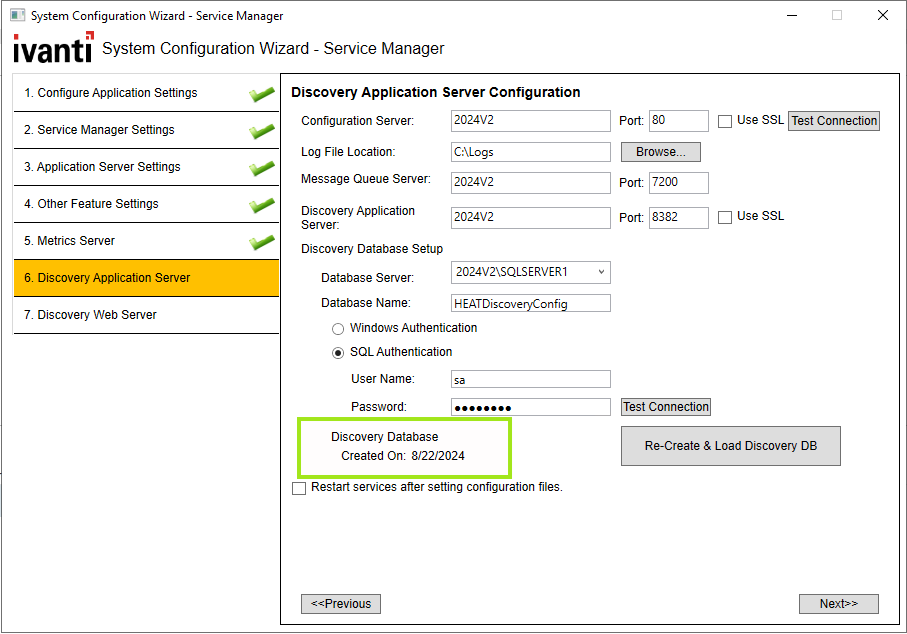The width and height of the screenshot is (907, 634).
Task: Check Restart services after setting configuration files
Action: [x=299, y=488]
